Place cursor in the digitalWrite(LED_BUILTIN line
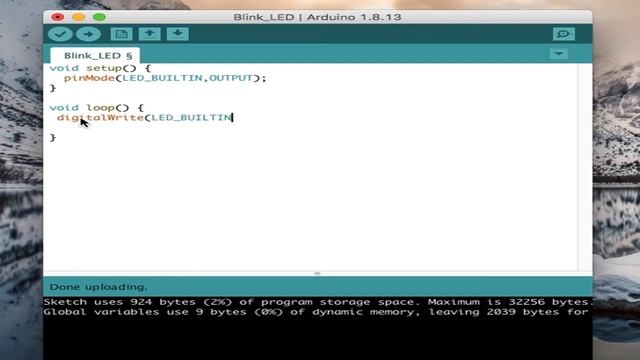 (x=145, y=118)
